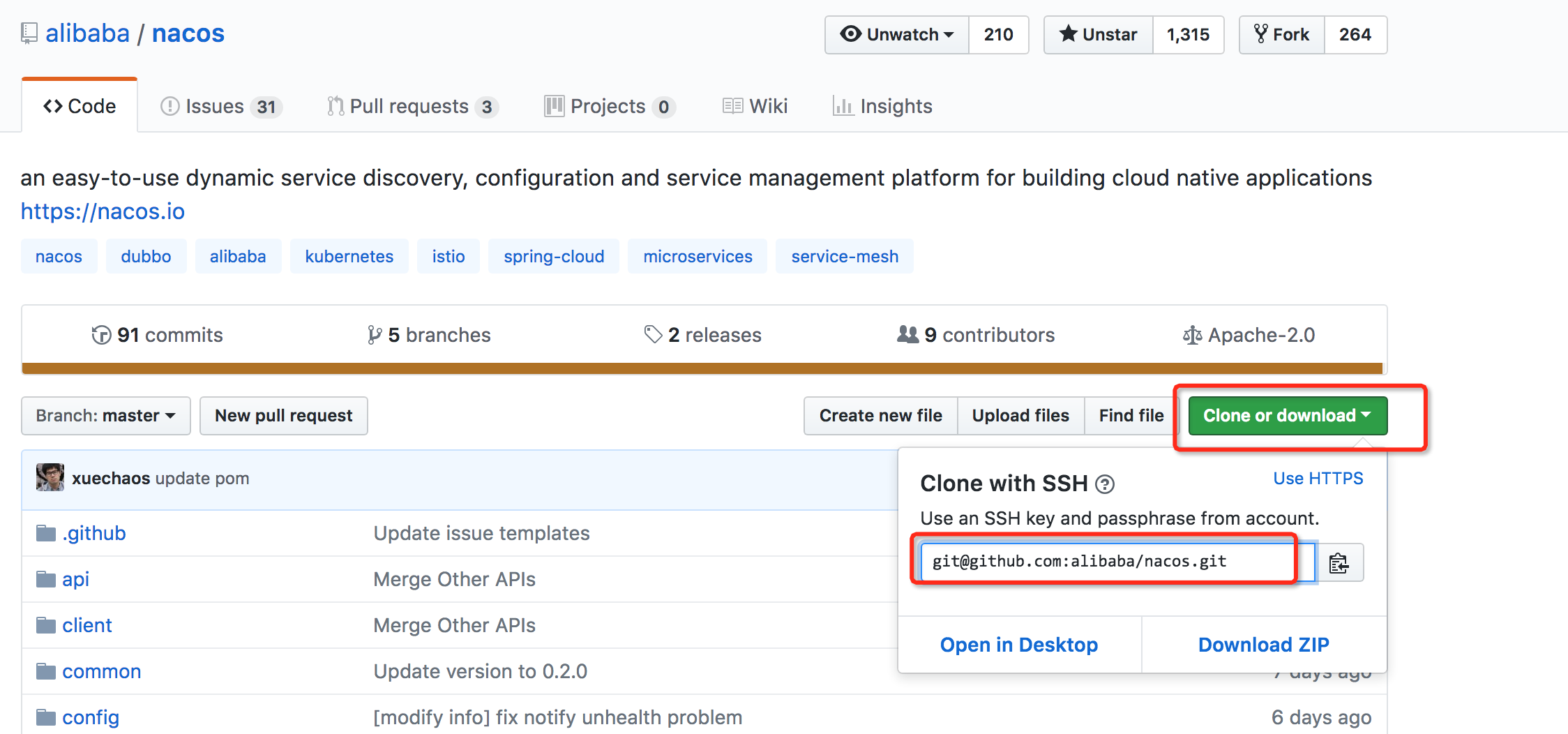
Task: Select the SSH clone URL field
Action: pyautogui.click(x=1118, y=562)
